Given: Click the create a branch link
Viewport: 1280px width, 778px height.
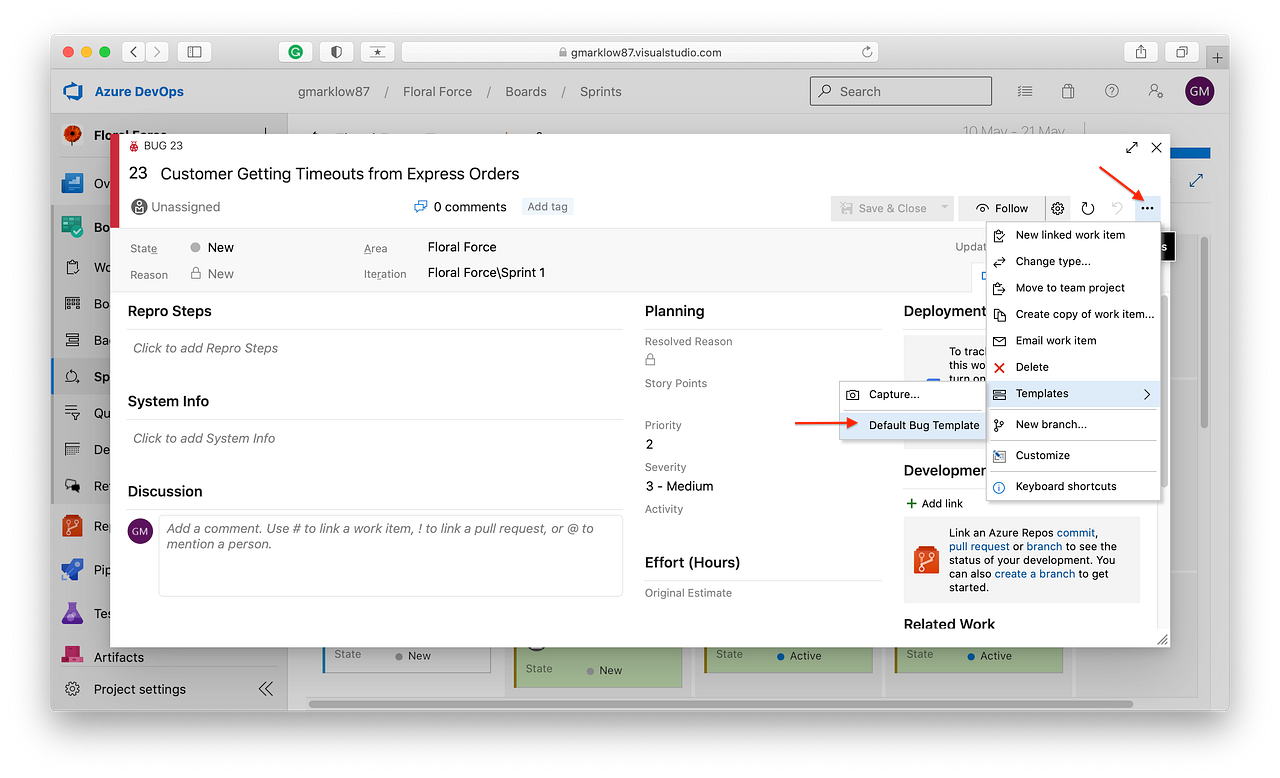Looking at the screenshot, I should pos(1034,573).
